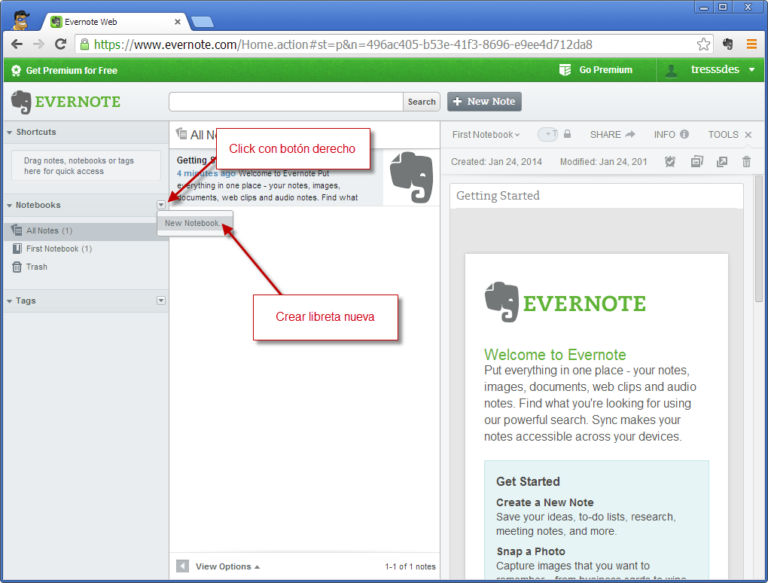Open note in a new window icon
The width and height of the screenshot is (768, 583).
pyautogui.click(x=722, y=162)
